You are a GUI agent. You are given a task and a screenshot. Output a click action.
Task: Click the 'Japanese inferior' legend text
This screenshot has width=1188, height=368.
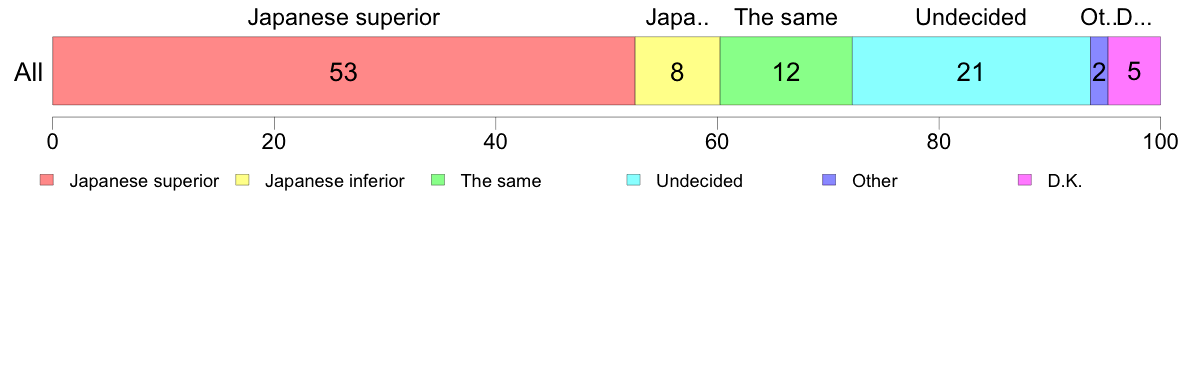coord(334,182)
